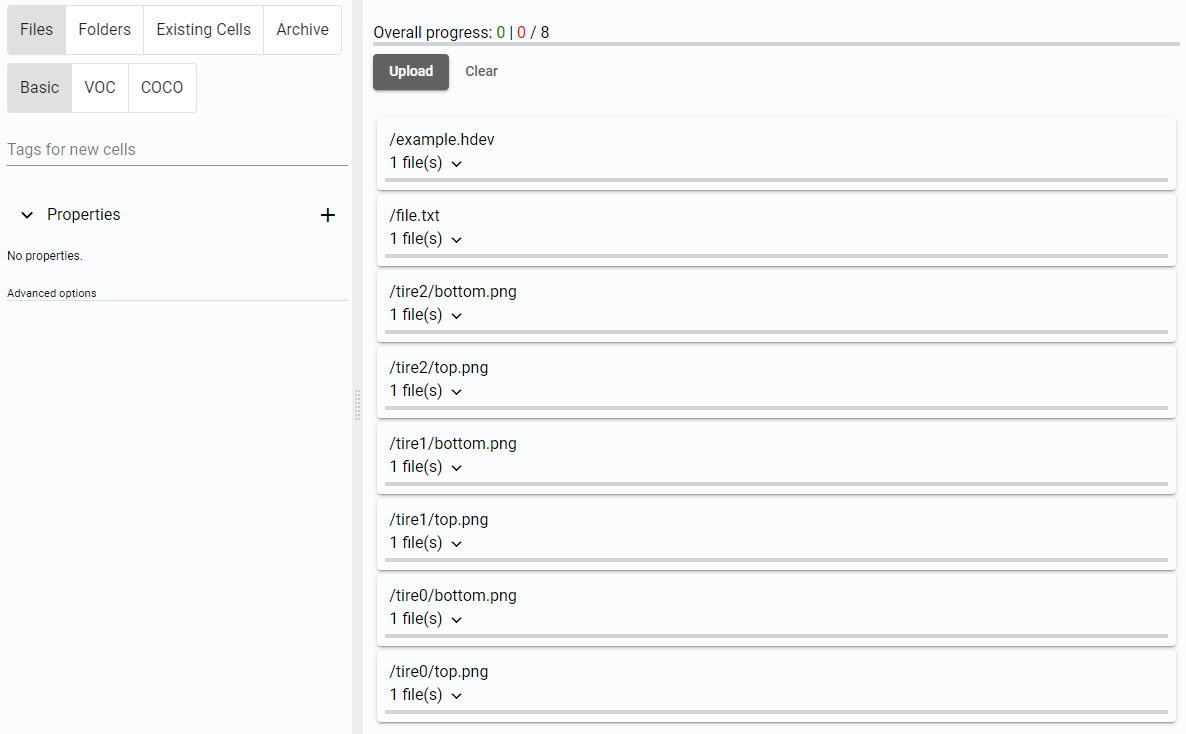Expand the chevron beside /tire0/bottom.png
Viewport: 1186px width, 734px height.
(456, 619)
